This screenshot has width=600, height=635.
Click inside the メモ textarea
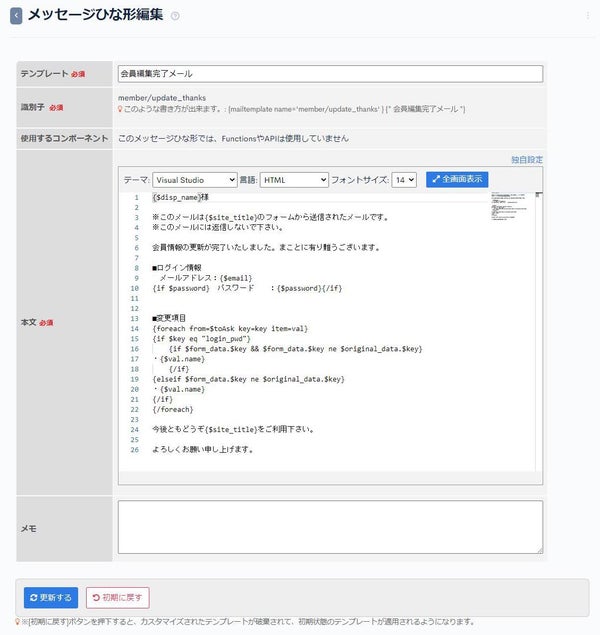pos(330,527)
